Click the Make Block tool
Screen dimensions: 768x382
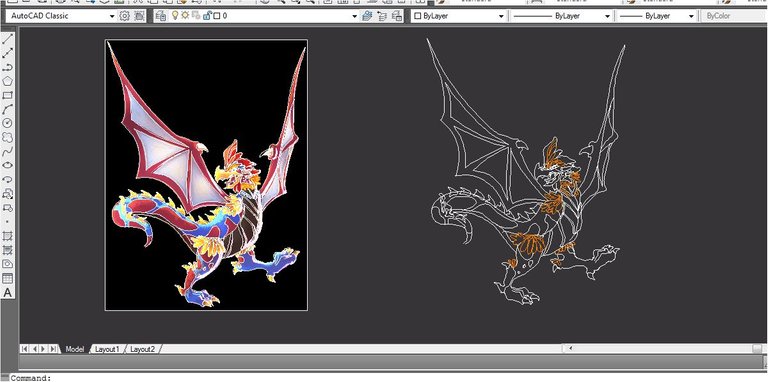[7, 208]
